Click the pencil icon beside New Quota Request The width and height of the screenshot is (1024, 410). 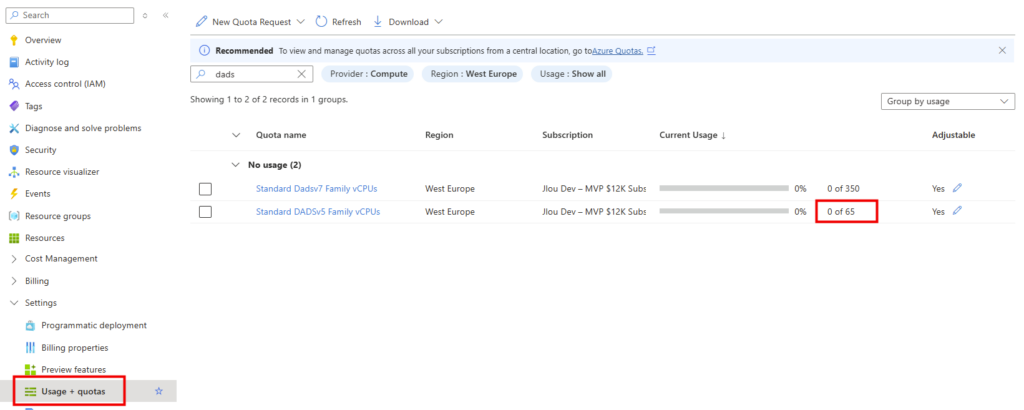tap(202, 22)
